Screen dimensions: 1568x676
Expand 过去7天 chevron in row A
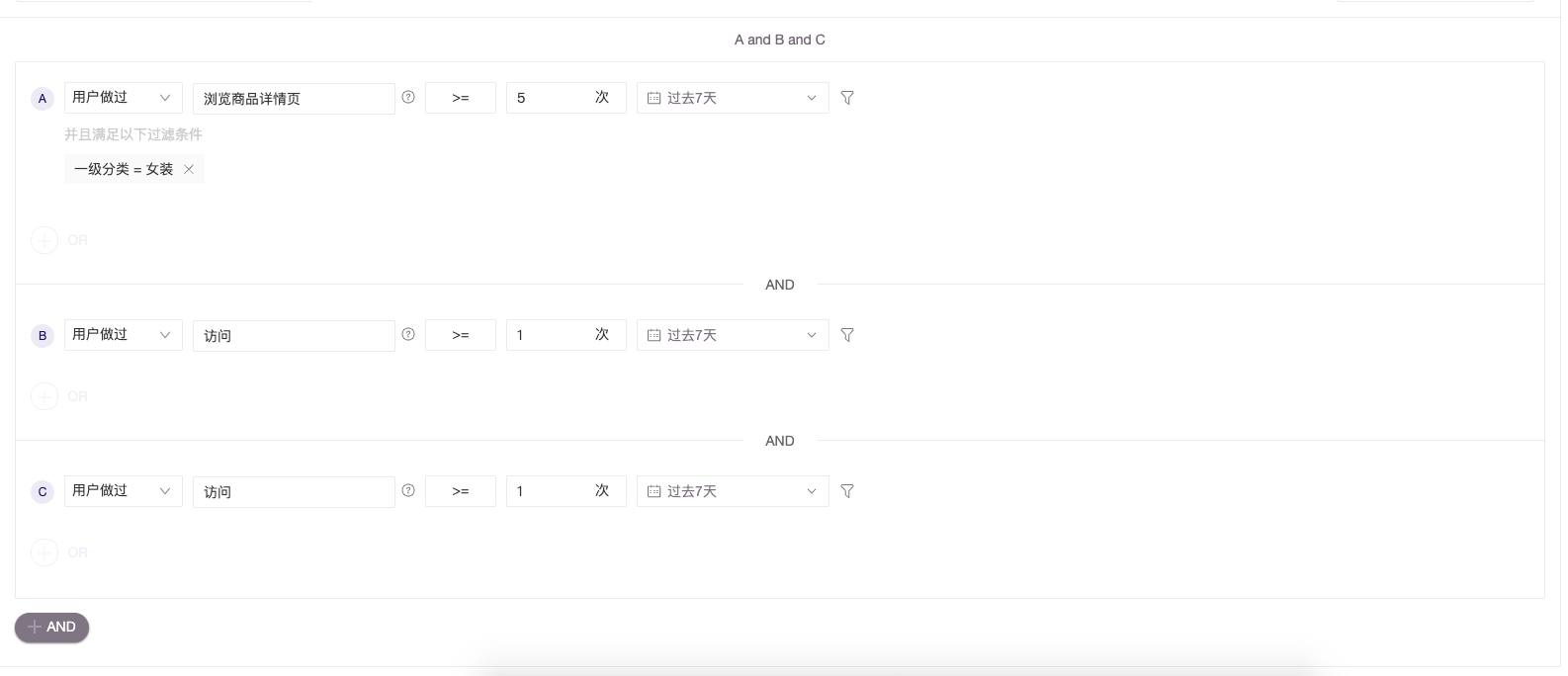click(812, 98)
